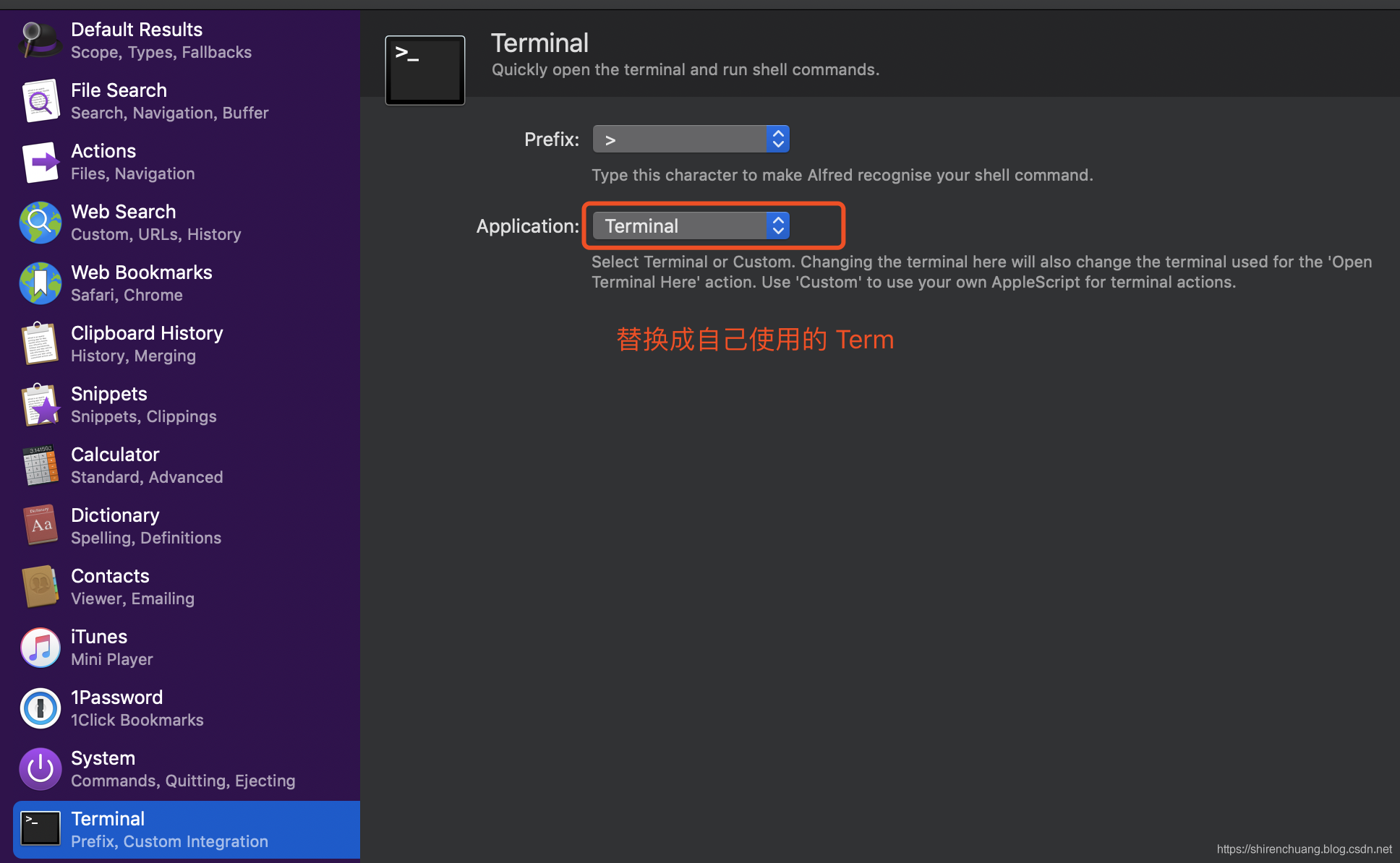Go to the Actions feature section
Viewport: 1400px width, 863px height.
[187, 161]
